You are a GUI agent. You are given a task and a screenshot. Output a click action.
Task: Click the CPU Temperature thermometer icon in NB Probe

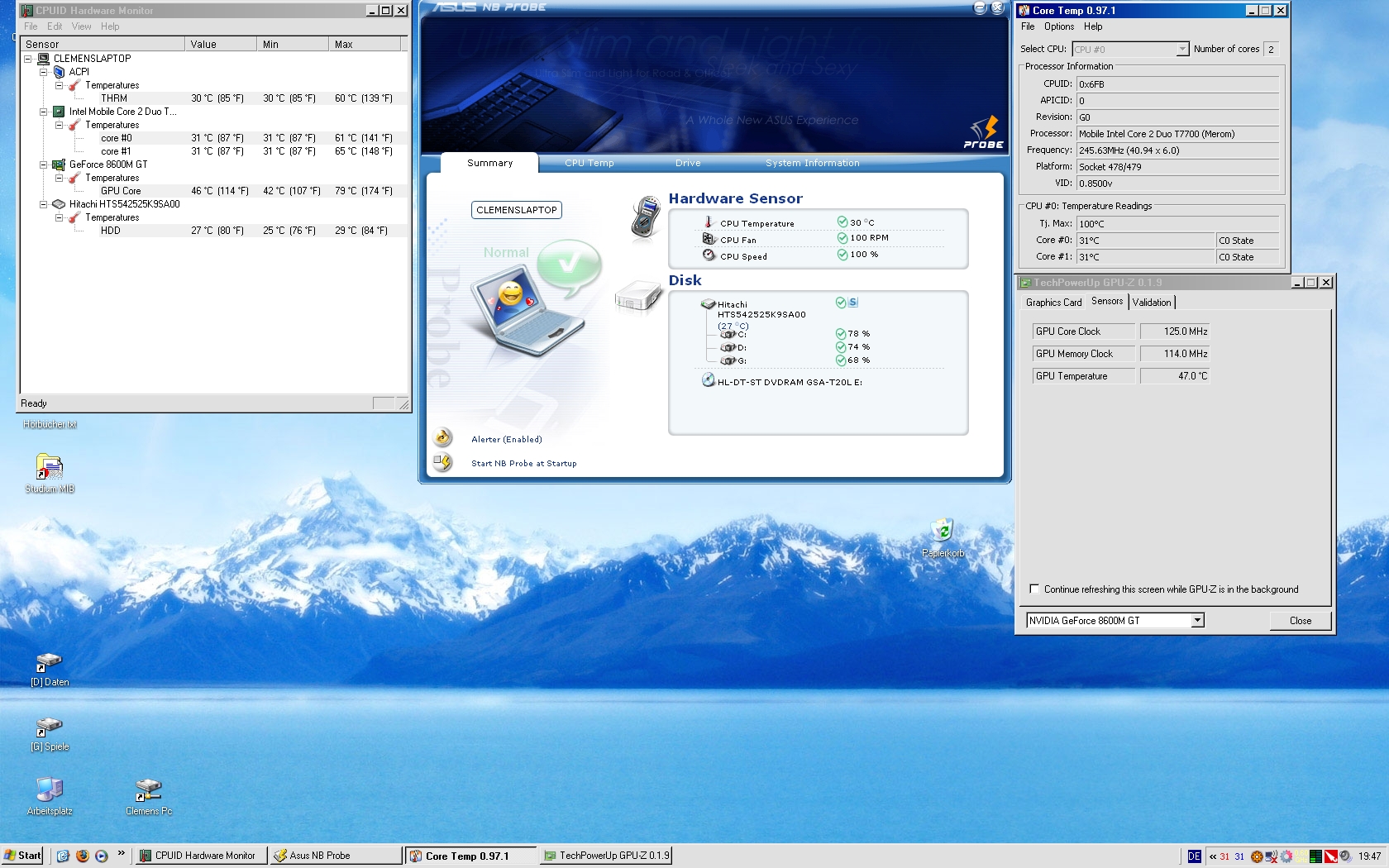point(709,222)
